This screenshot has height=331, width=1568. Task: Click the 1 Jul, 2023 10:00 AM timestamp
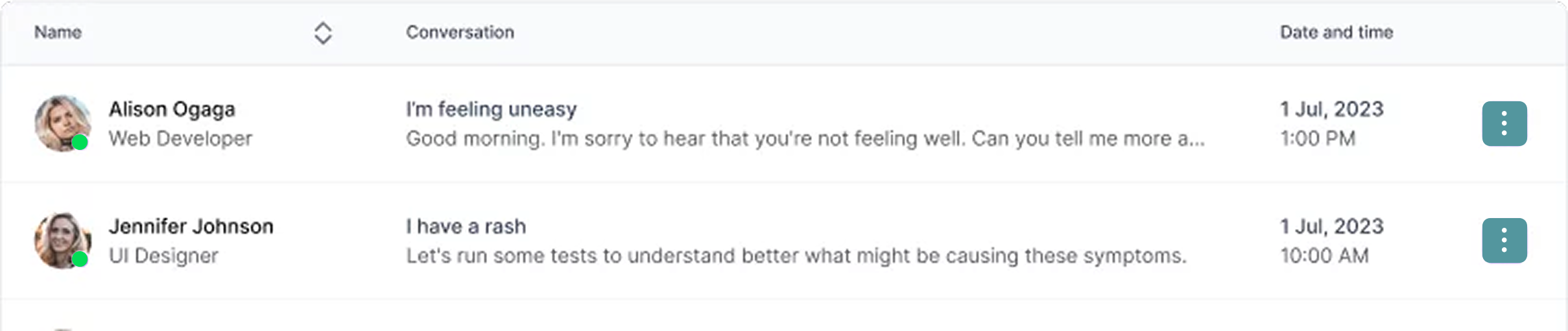coord(1331,241)
